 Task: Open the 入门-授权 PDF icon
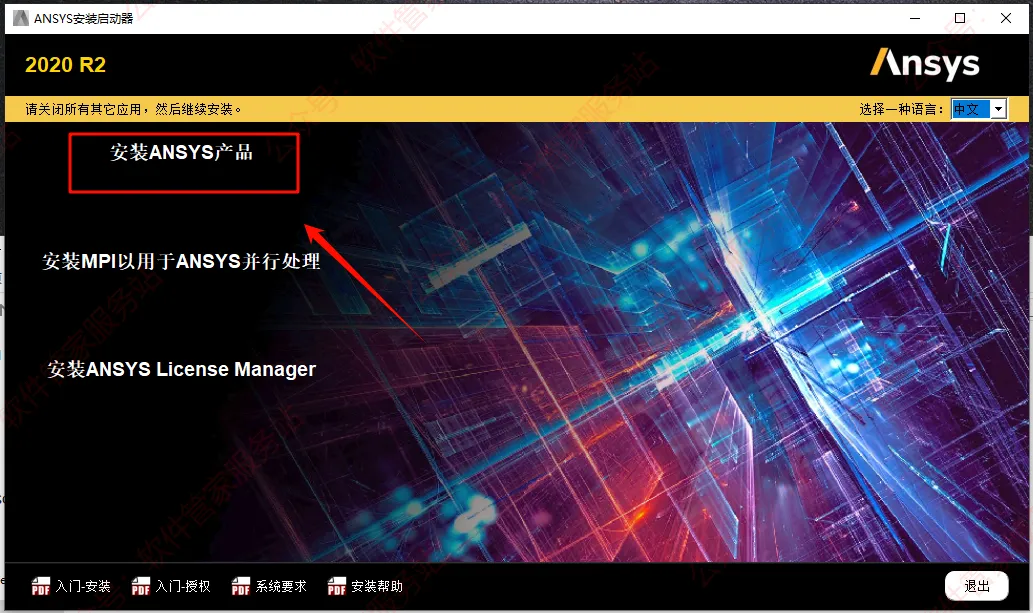click(x=141, y=586)
